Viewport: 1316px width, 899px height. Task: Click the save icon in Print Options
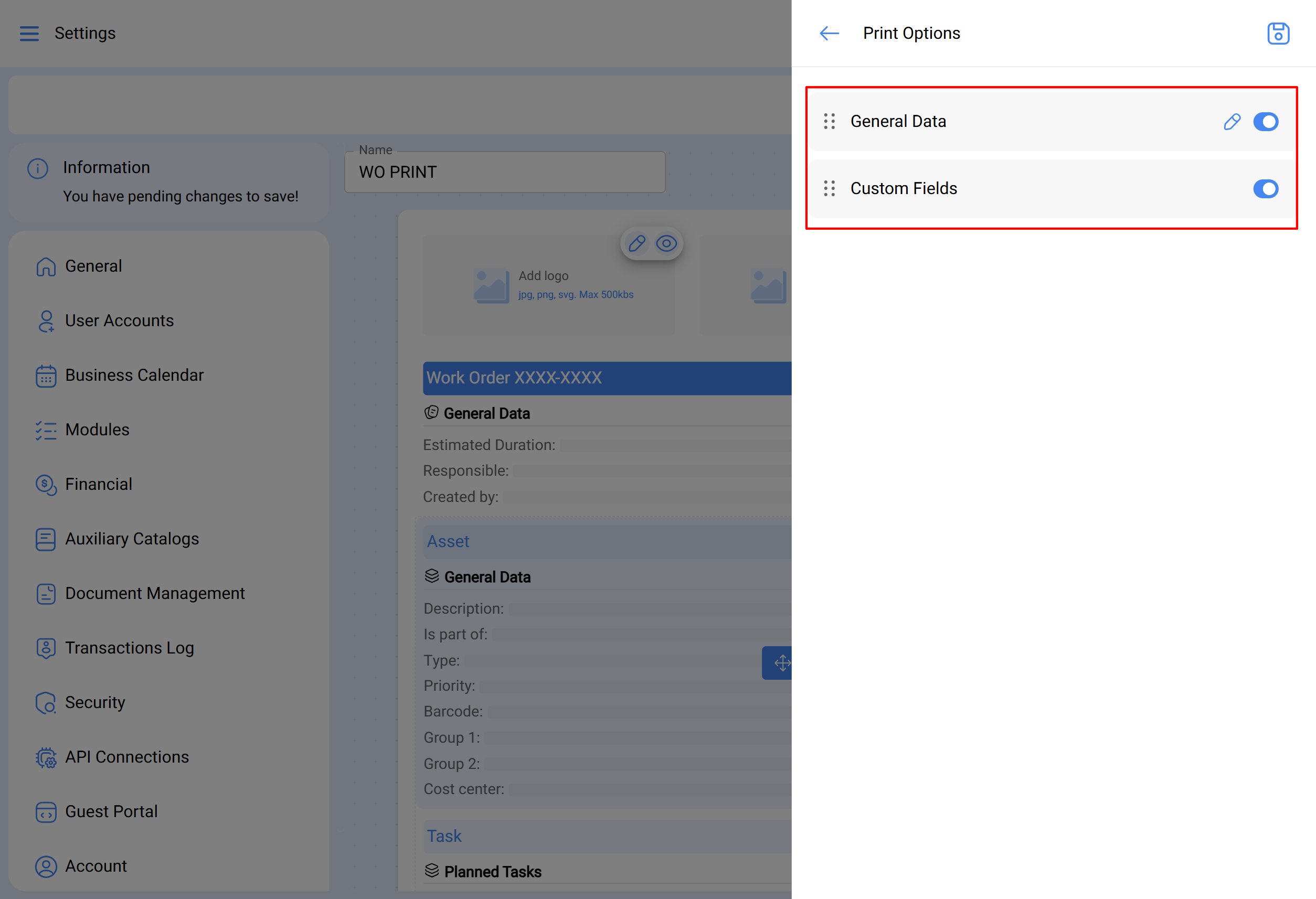pyautogui.click(x=1278, y=34)
